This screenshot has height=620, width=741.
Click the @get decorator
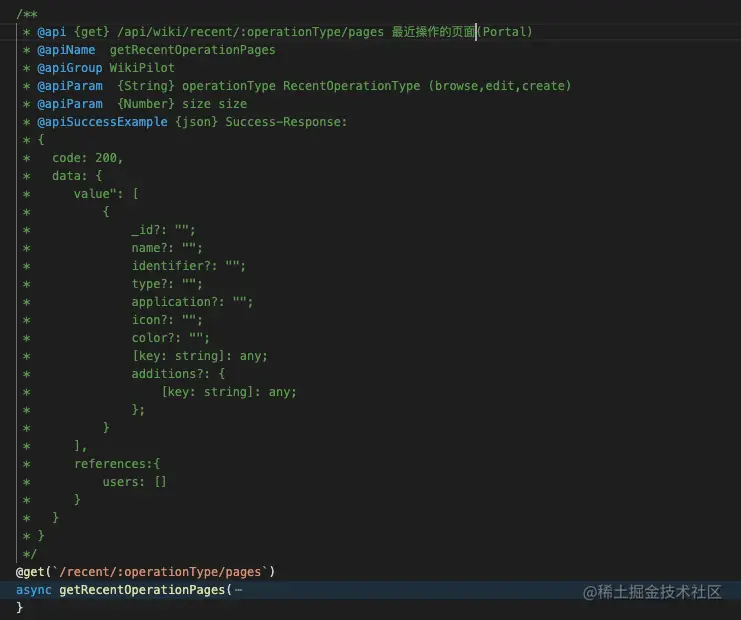[30, 572]
